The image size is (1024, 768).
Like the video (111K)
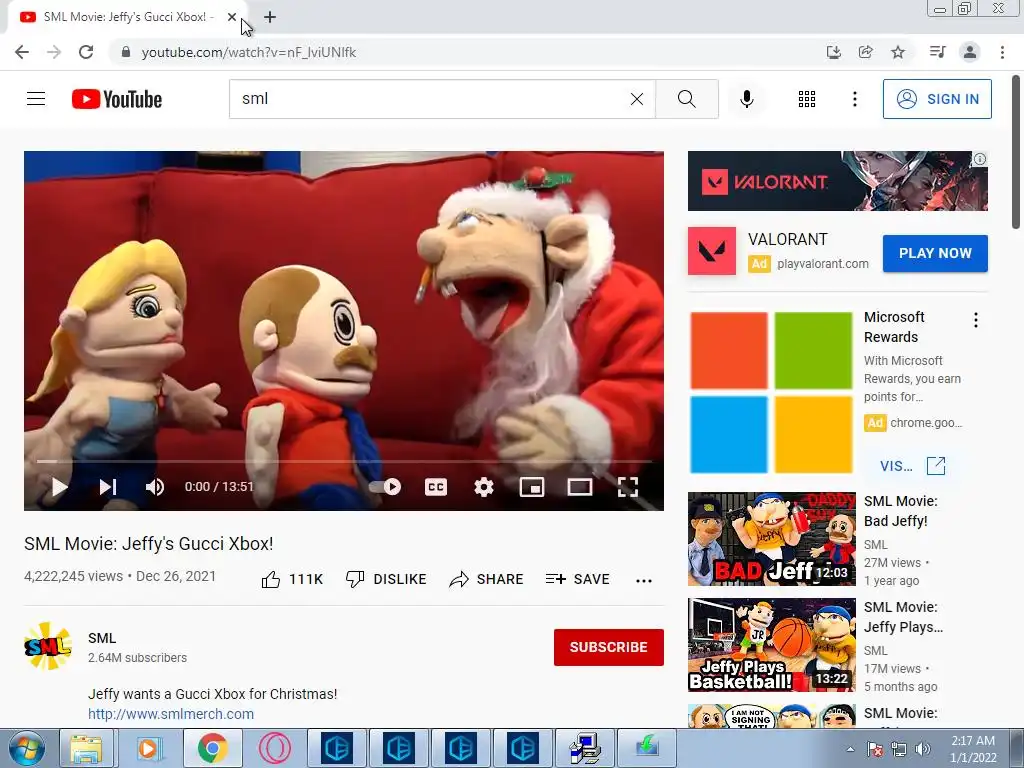point(292,579)
